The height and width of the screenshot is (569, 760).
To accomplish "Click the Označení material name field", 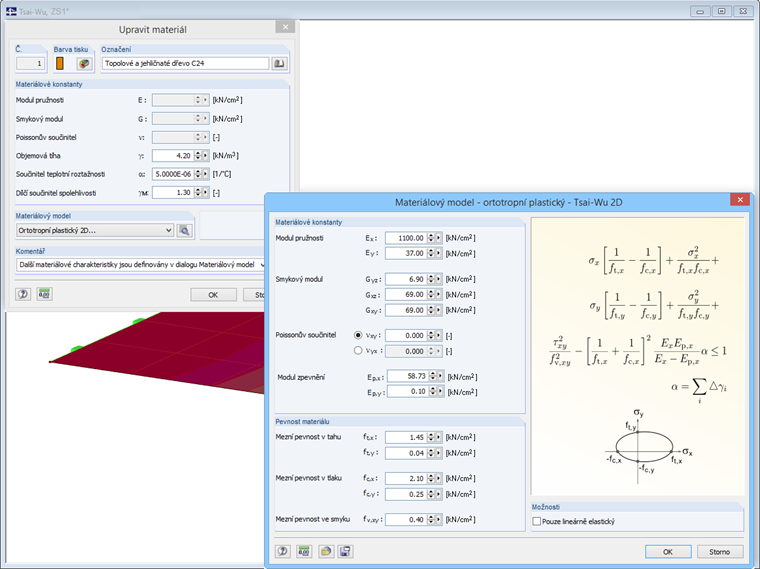I will tap(185, 63).
